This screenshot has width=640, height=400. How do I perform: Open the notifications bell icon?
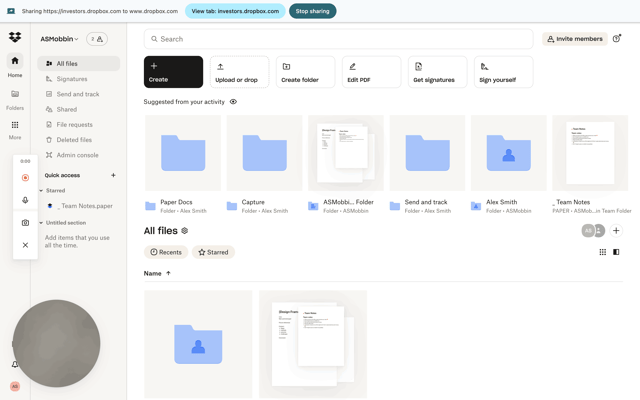[x=15, y=364]
